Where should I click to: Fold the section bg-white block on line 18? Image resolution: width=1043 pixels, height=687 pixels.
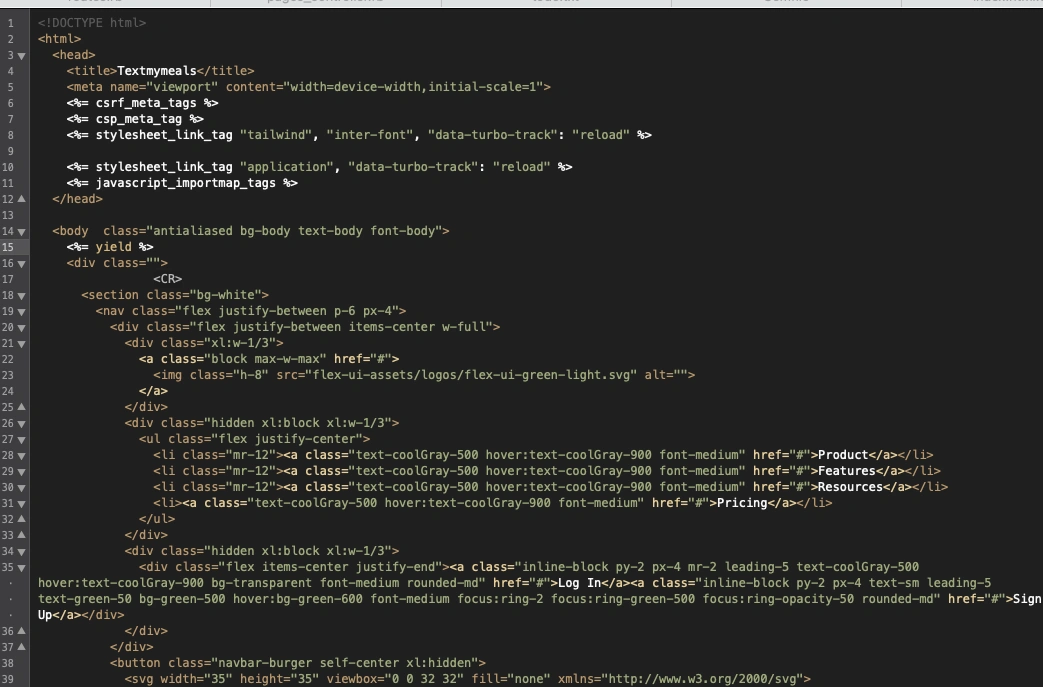point(22,295)
